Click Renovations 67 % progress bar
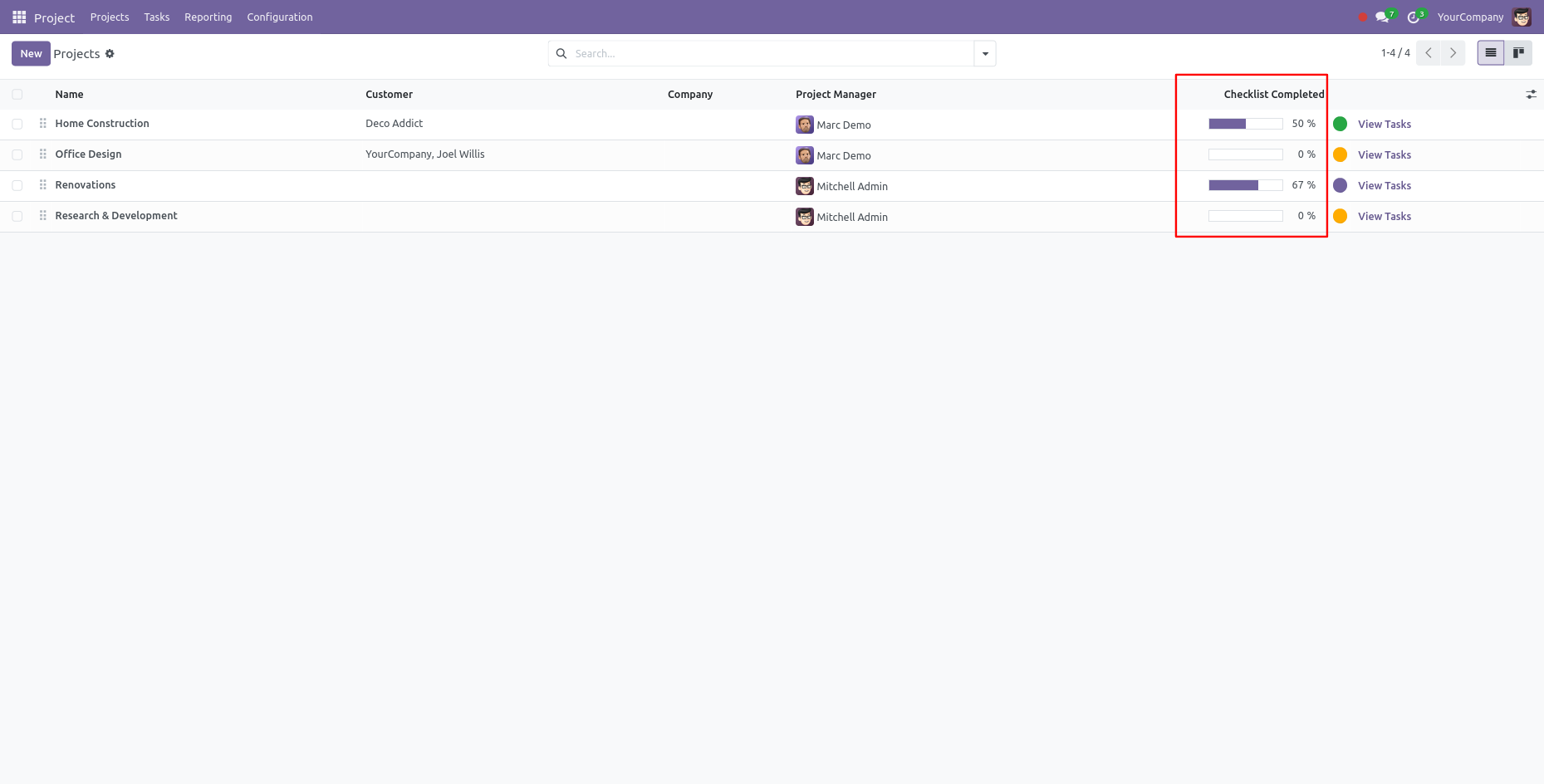The height and width of the screenshot is (784, 1544). tap(1246, 185)
